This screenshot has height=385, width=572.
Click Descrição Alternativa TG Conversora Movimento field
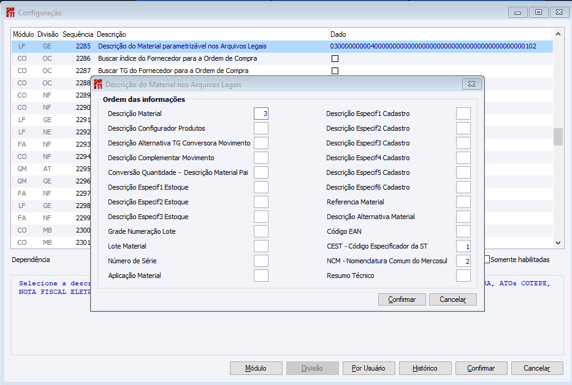pos(261,143)
